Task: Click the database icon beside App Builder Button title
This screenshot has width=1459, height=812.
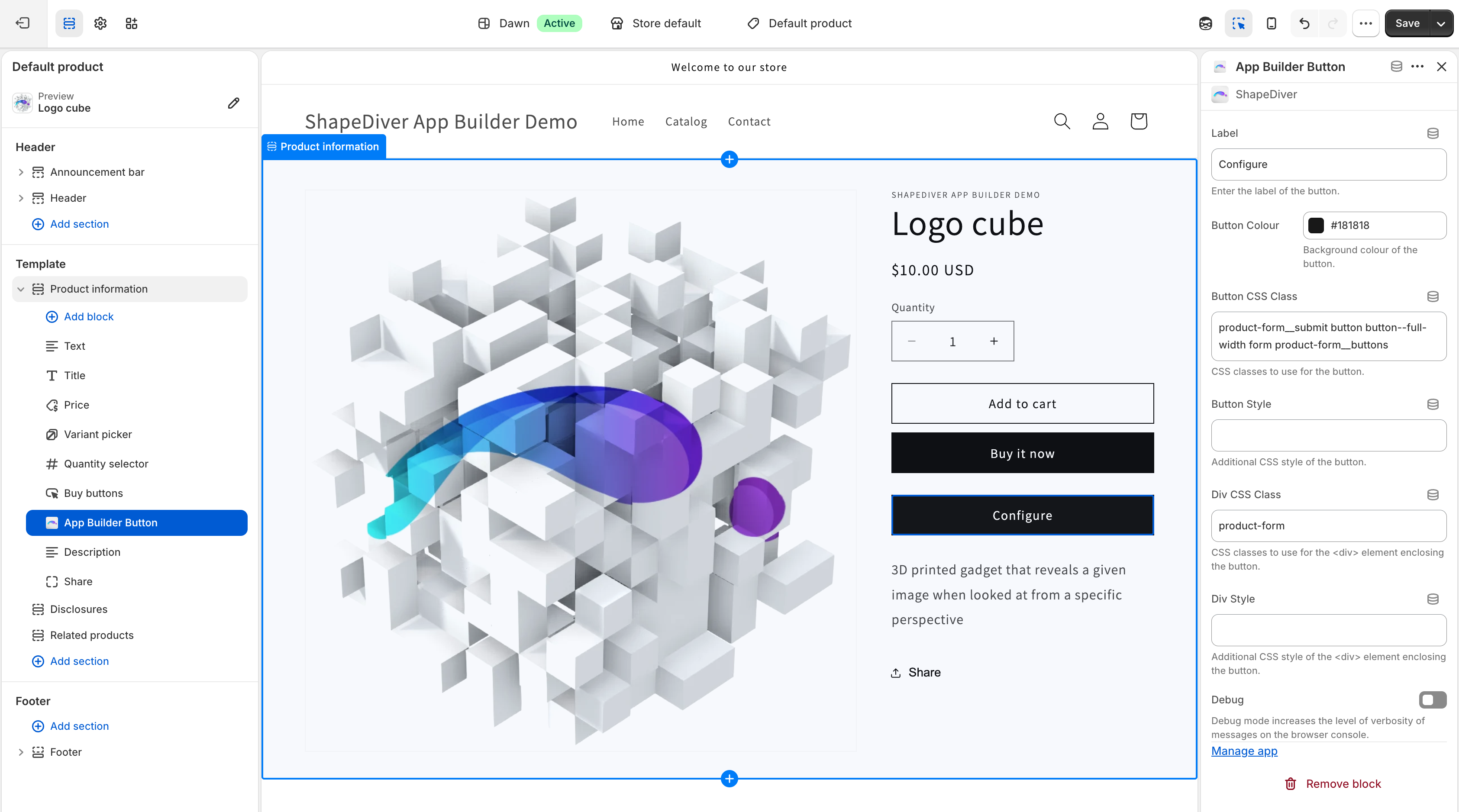Action: click(x=1397, y=67)
